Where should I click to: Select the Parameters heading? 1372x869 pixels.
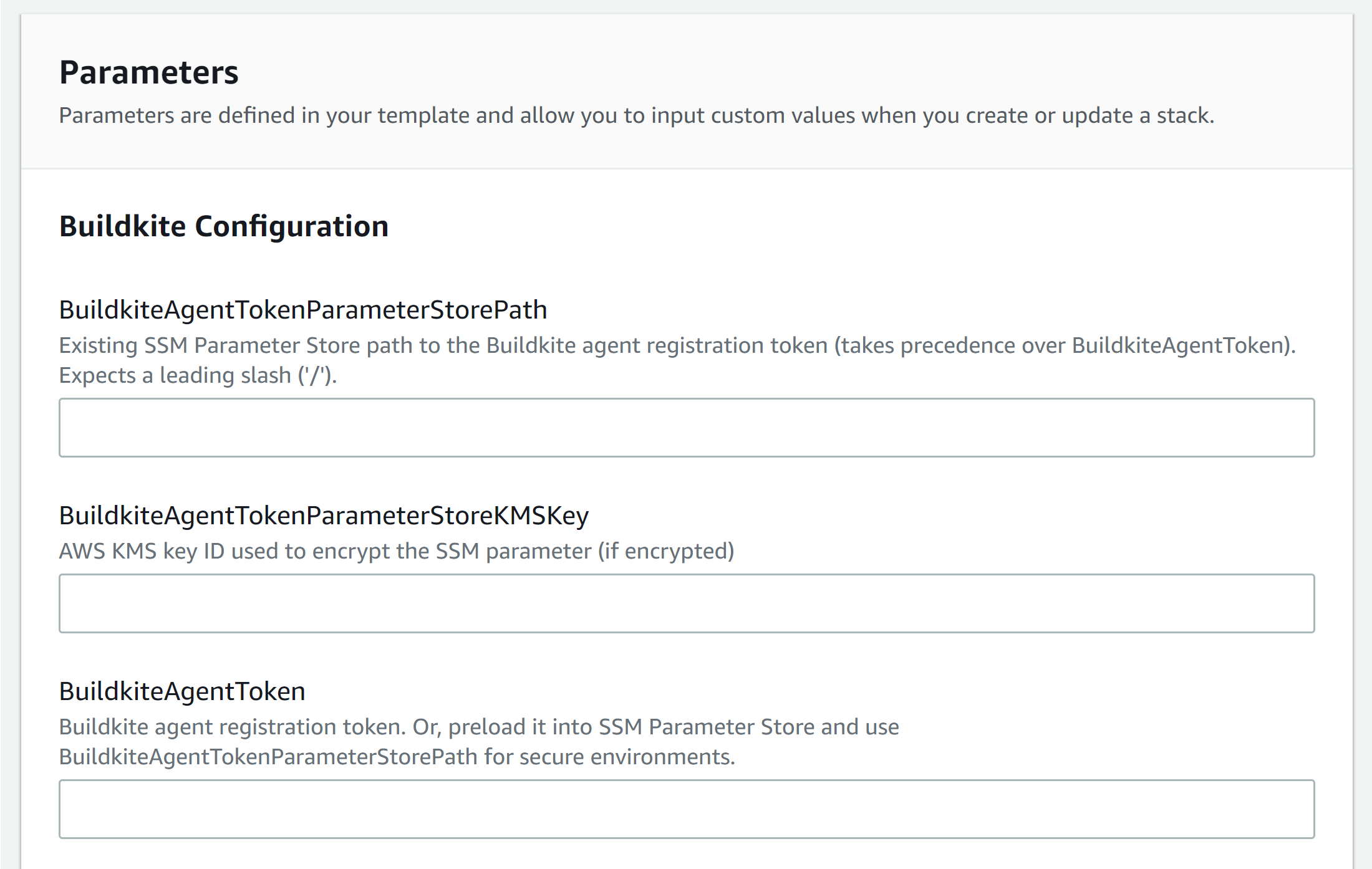click(148, 72)
